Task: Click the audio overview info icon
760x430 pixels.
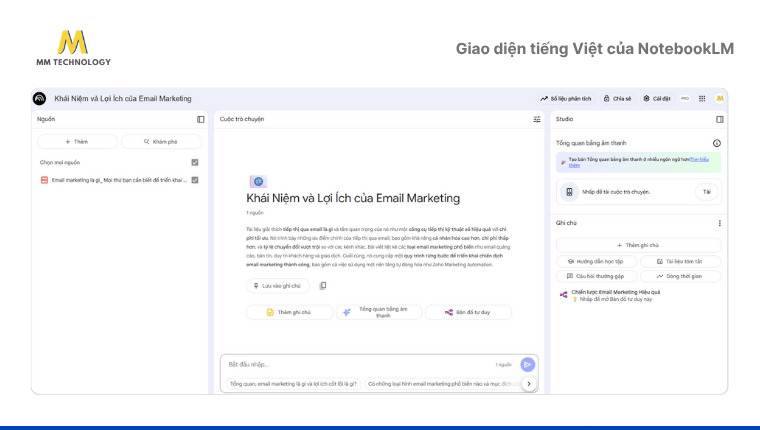Action: click(717, 143)
